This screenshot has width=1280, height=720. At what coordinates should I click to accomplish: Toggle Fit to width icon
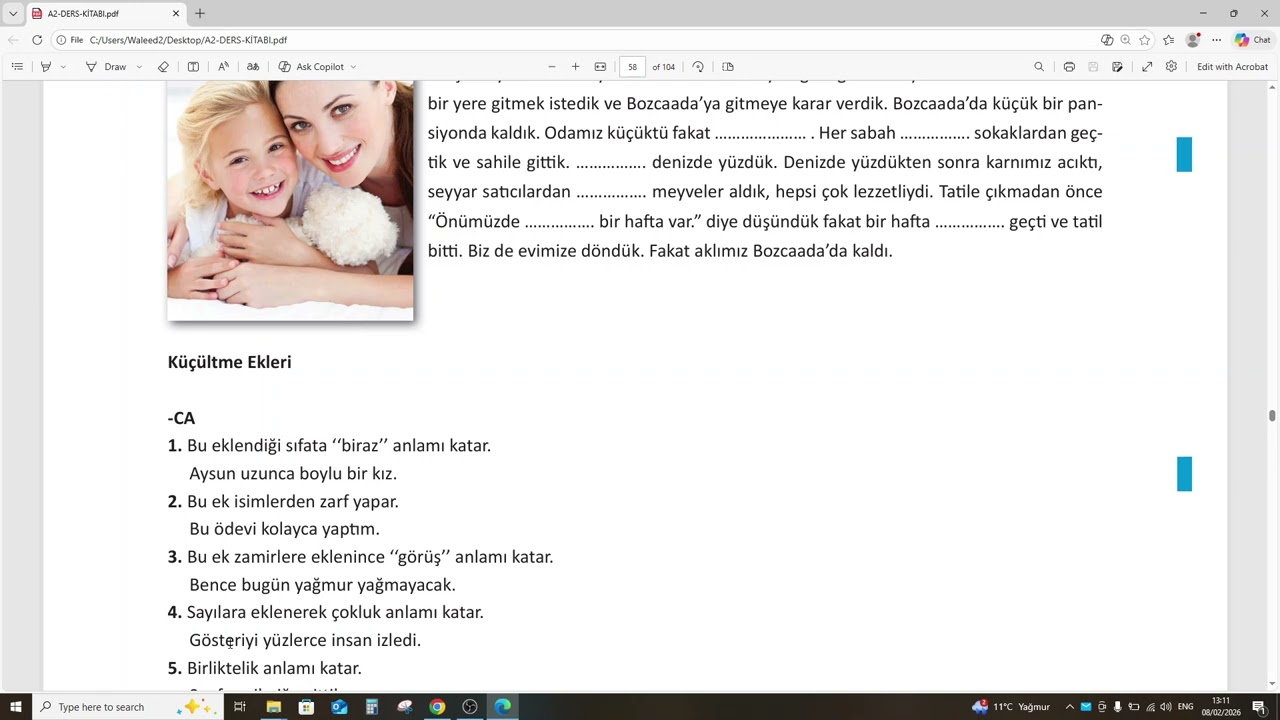[600, 67]
